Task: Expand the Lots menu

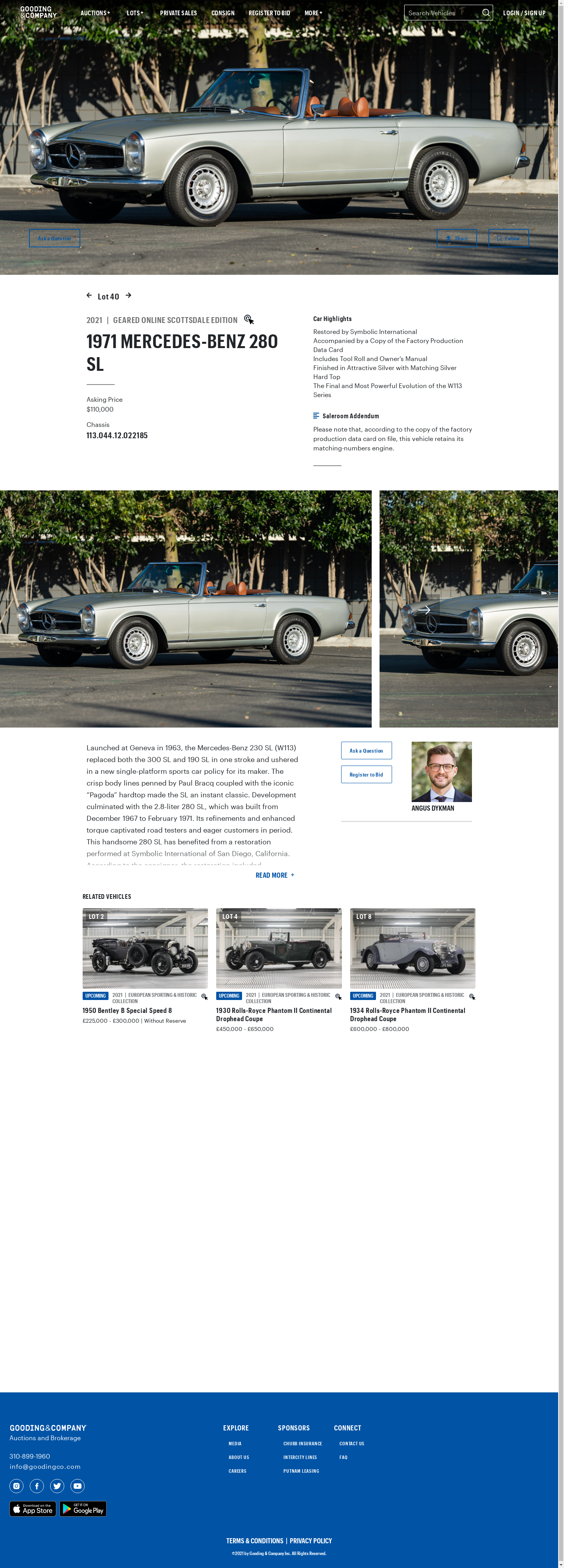Action: (135, 13)
